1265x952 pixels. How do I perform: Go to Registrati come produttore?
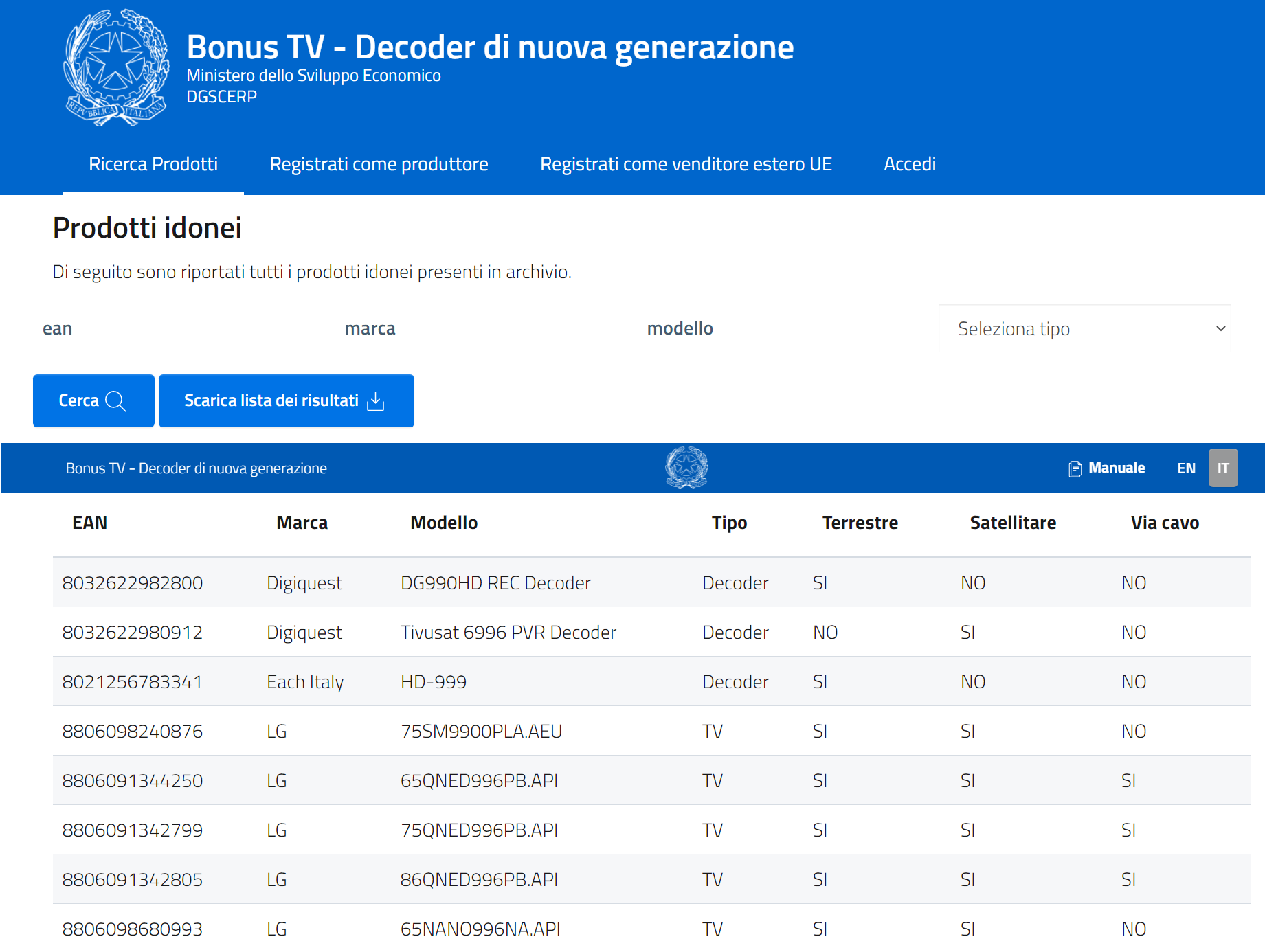[x=379, y=164]
